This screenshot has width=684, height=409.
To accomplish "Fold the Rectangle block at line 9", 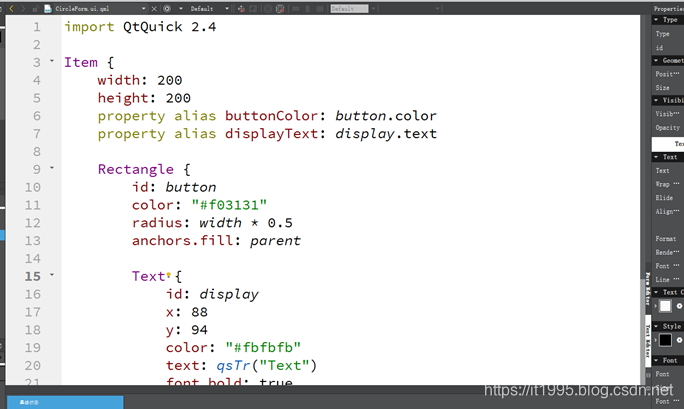I will pos(52,167).
